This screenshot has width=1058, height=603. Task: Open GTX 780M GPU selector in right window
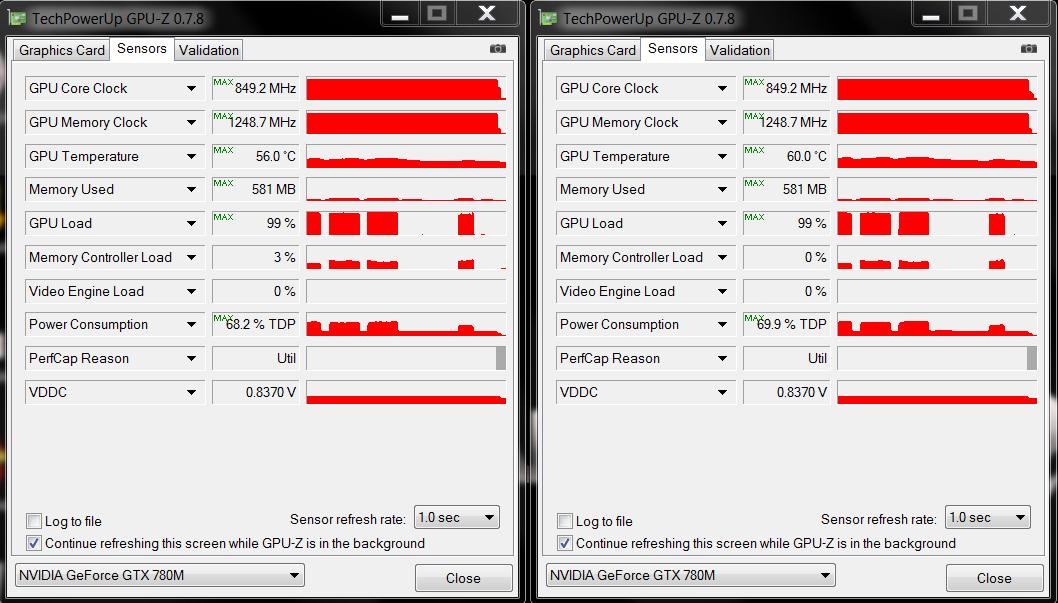(x=690, y=575)
